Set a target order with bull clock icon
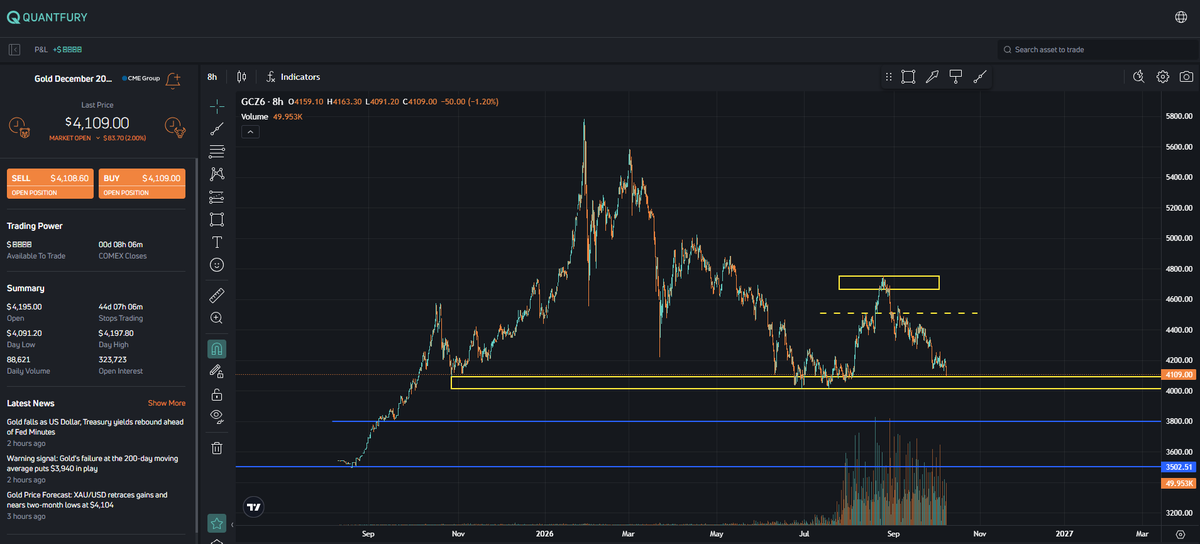The image size is (1200, 544). [x=174, y=126]
